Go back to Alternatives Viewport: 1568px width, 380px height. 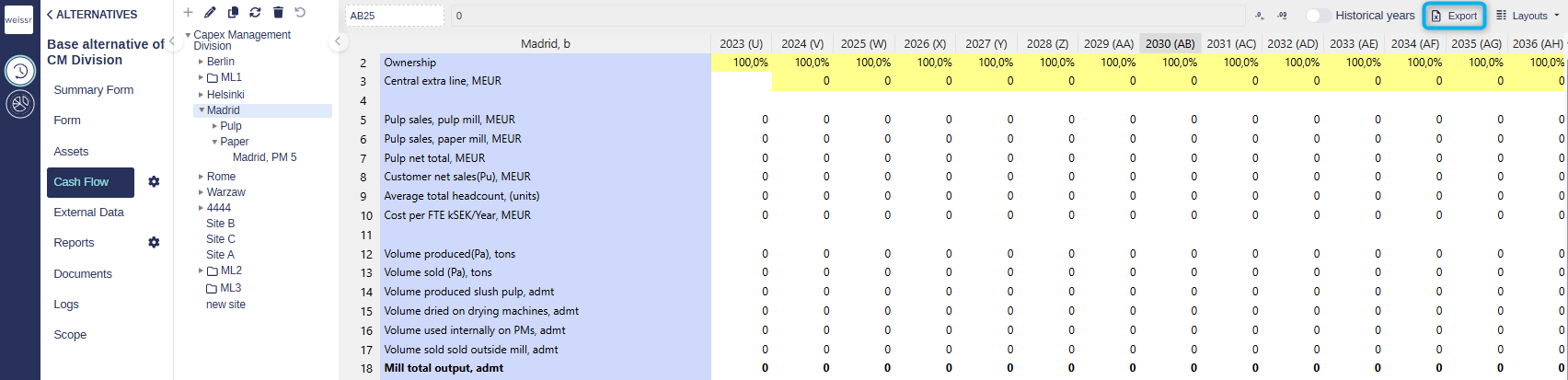[x=92, y=15]
